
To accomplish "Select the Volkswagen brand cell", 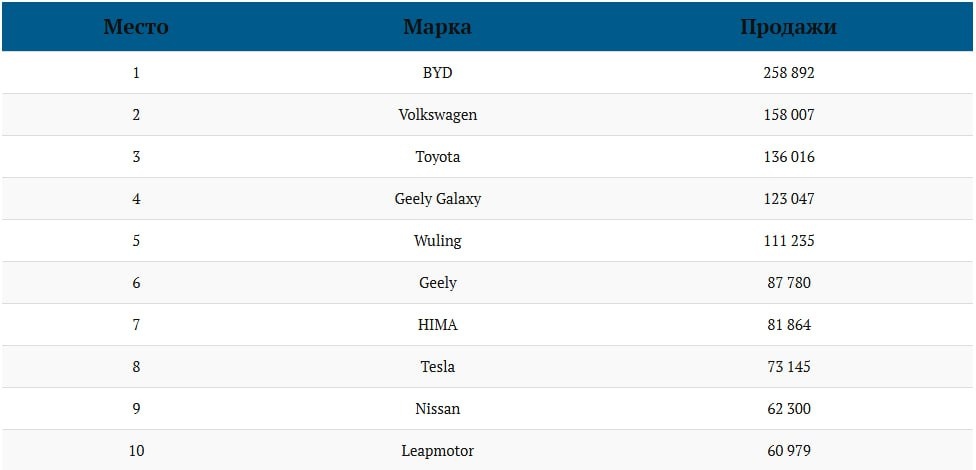I will [x=438, y=115].
